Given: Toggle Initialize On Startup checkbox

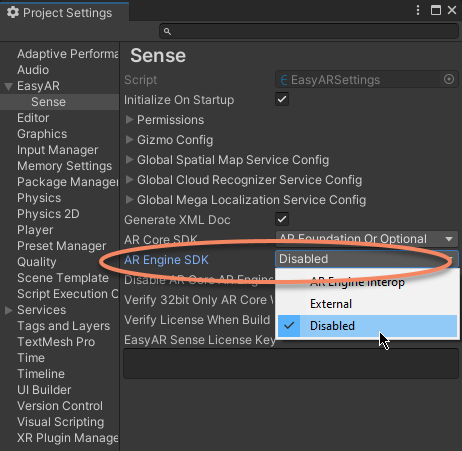Looking at the screenshot, I should click(282, 99).
